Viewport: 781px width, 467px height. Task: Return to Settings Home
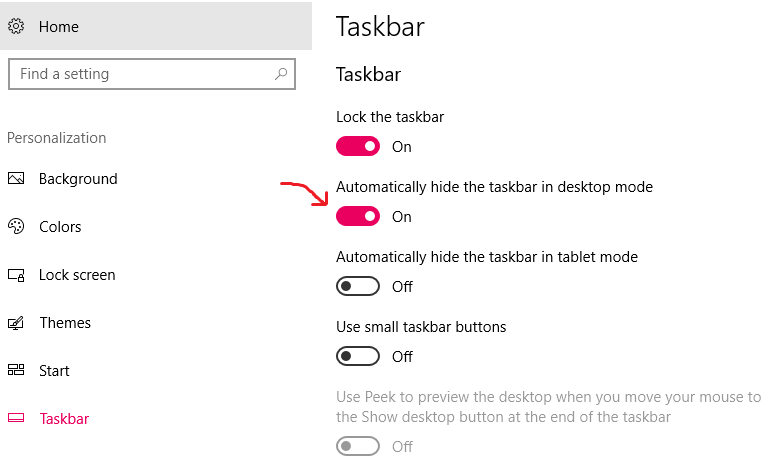pos(156,26)
